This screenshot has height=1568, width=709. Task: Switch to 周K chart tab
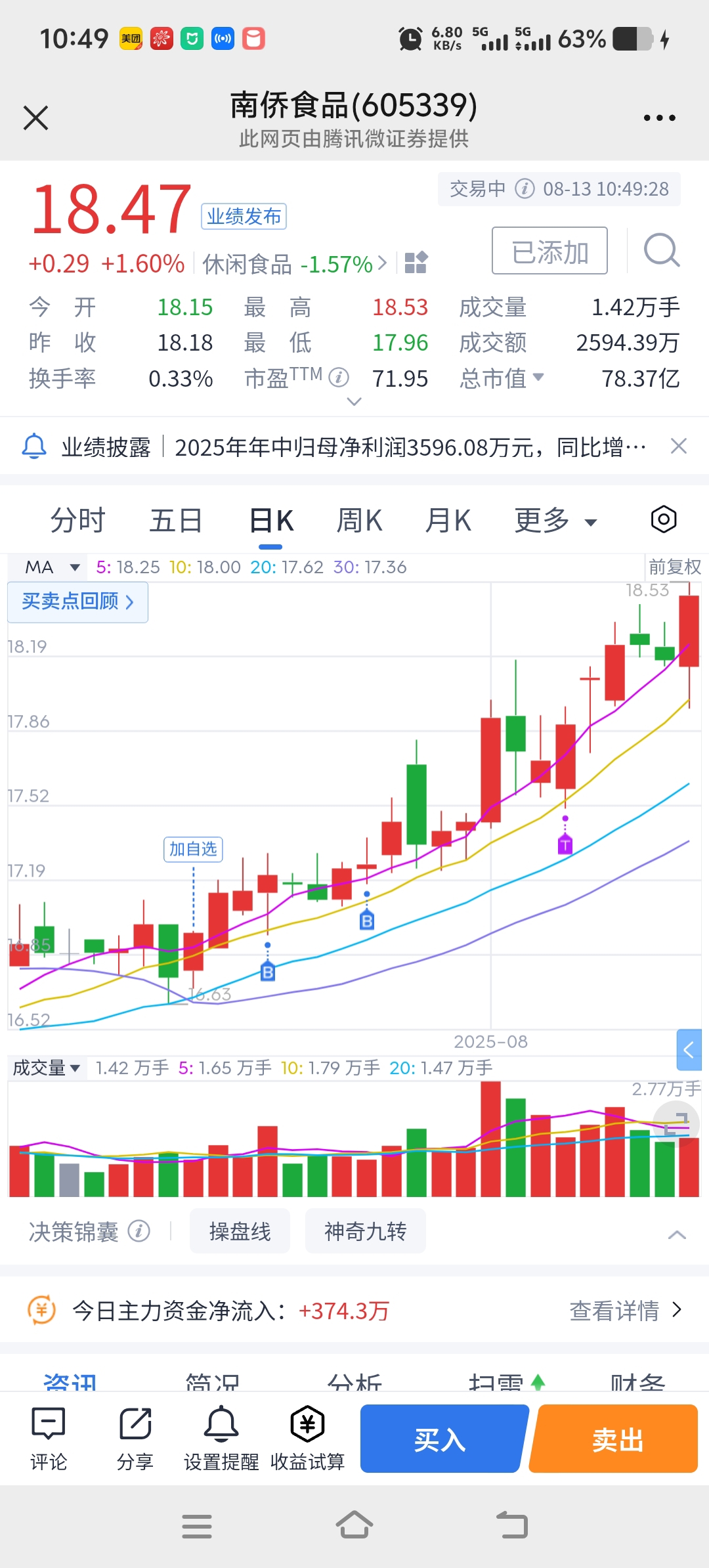(359, 521)
